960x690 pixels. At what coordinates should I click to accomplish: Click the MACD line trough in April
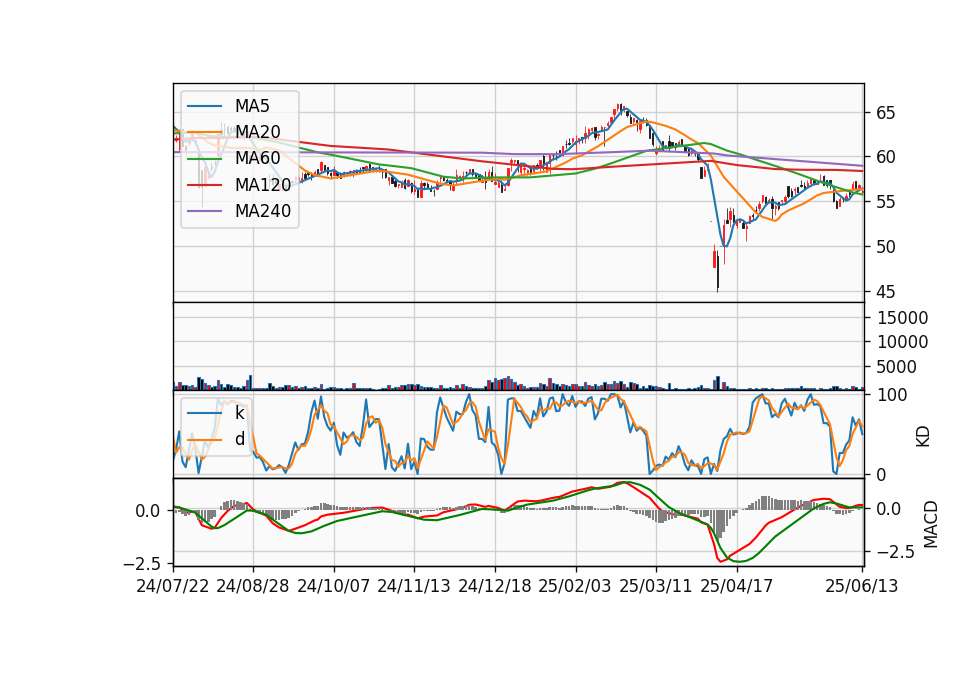tap(722, 560)
